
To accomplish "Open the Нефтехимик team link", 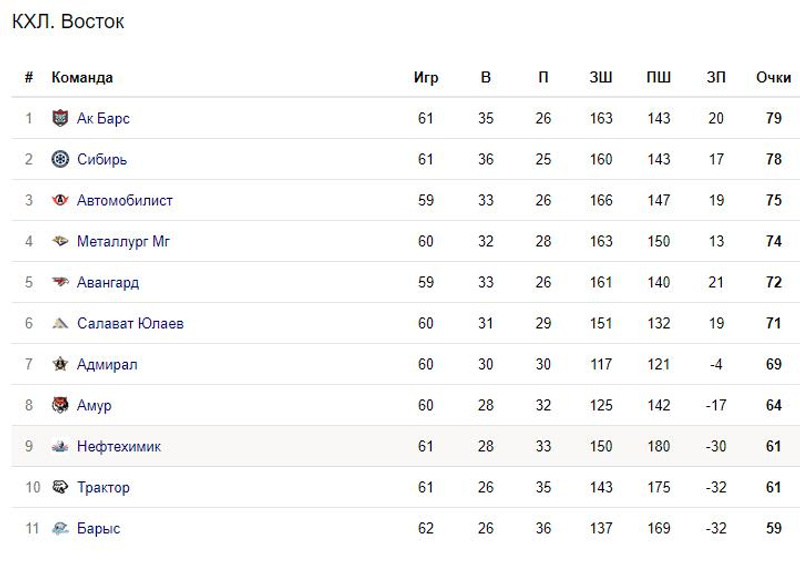I will point(119,447).
